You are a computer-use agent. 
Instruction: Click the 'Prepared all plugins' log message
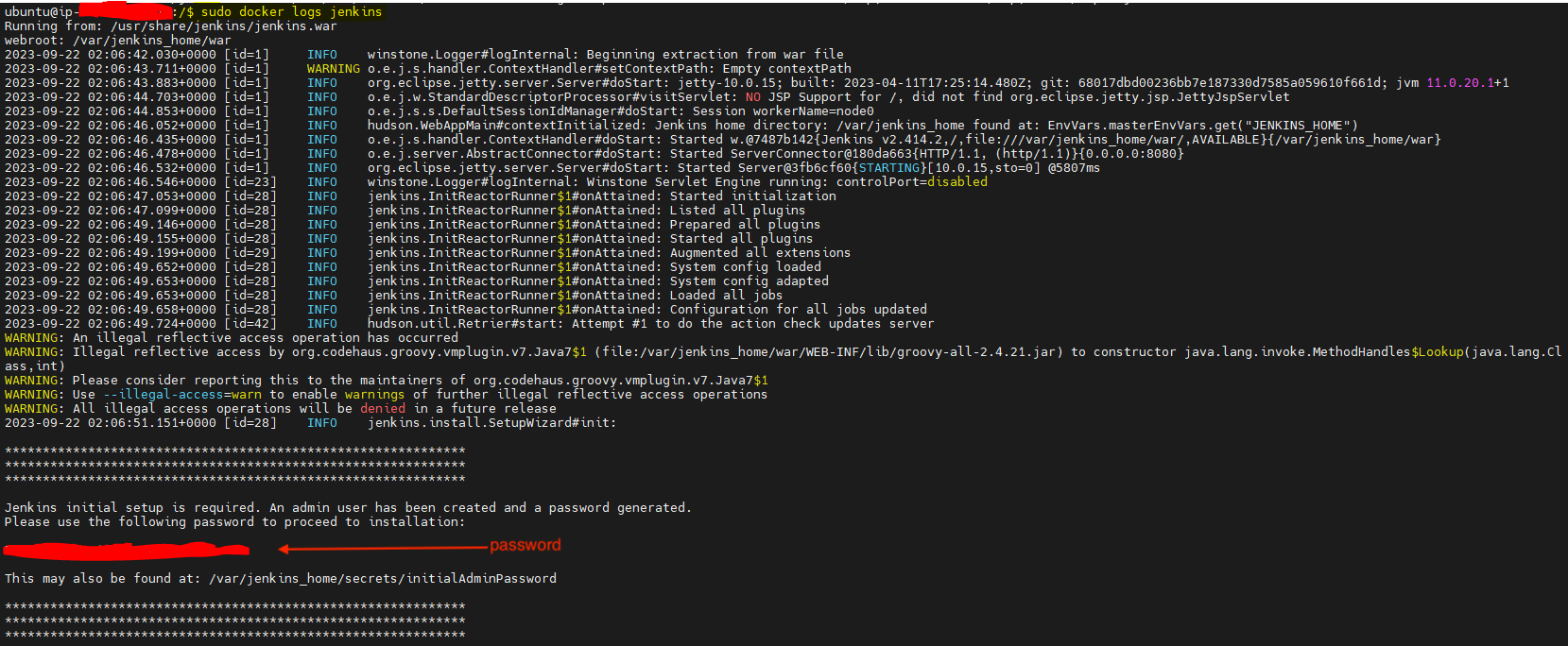(746, 225)
